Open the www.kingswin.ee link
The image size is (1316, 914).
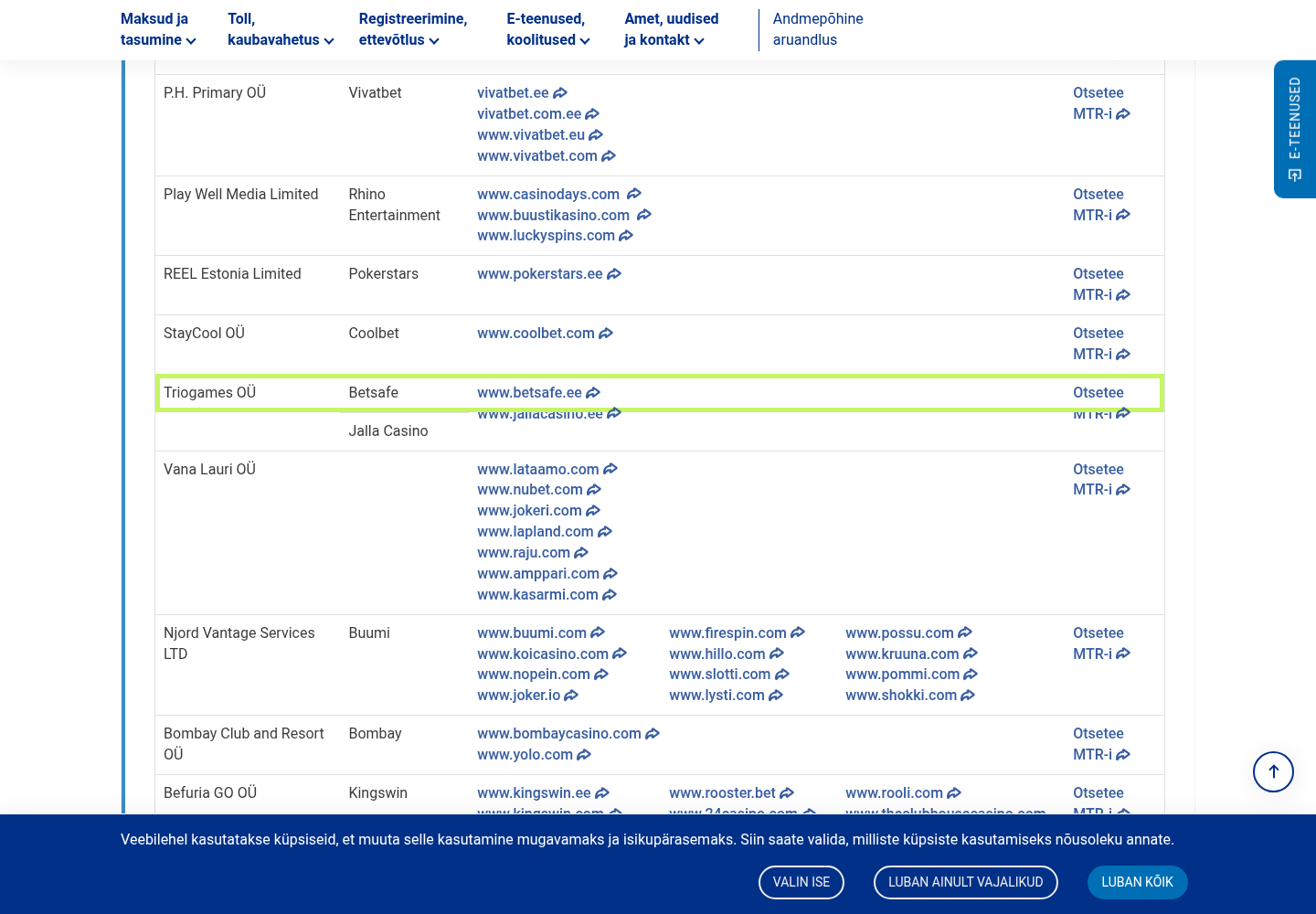[543, 793]
